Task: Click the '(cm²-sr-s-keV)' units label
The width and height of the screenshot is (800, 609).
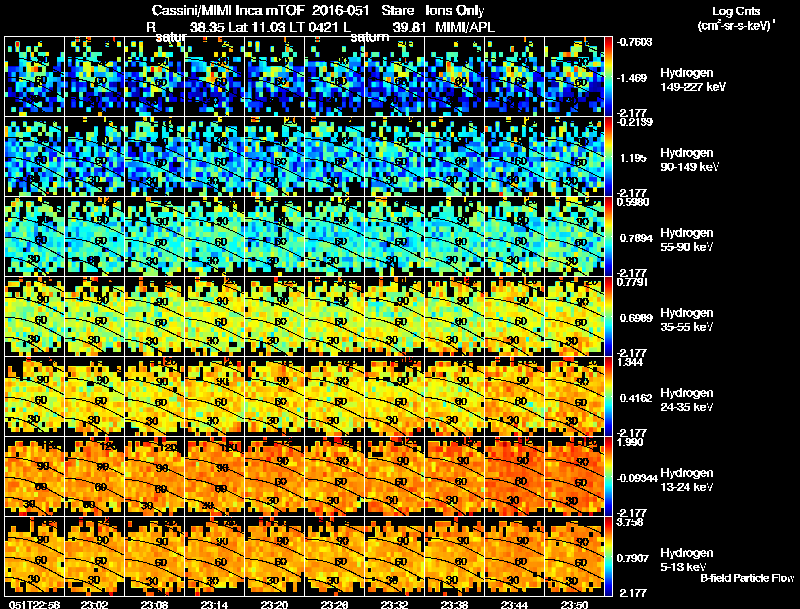Action: [x=736, y=26]
